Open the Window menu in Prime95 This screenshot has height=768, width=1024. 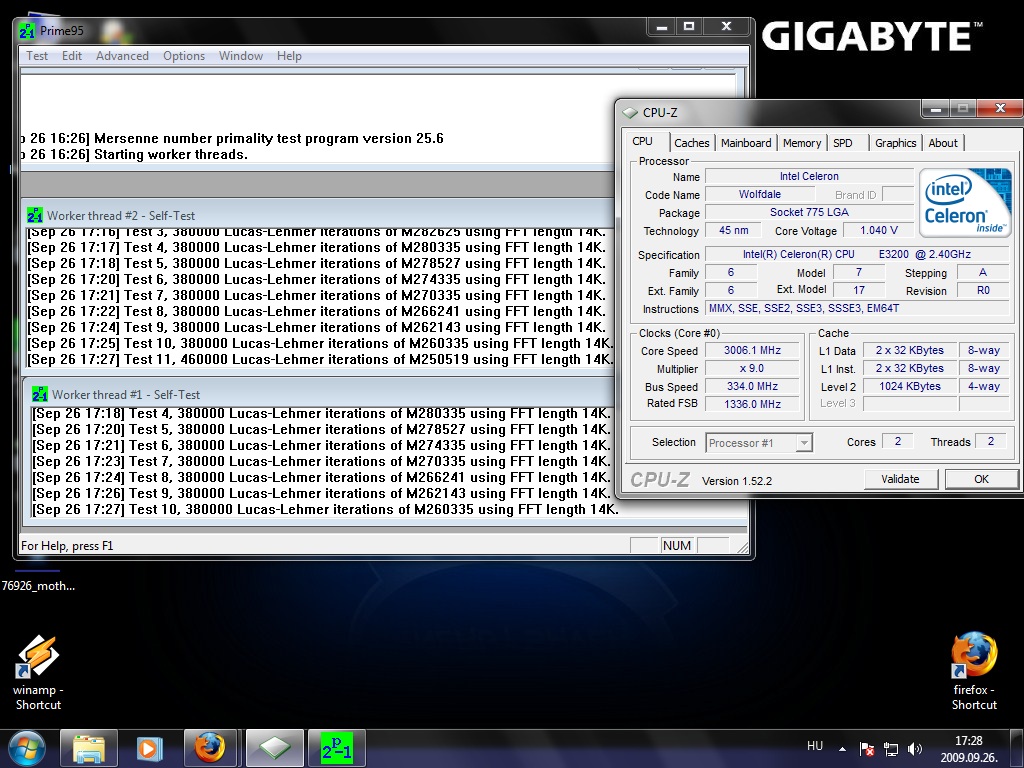point(240,56)
